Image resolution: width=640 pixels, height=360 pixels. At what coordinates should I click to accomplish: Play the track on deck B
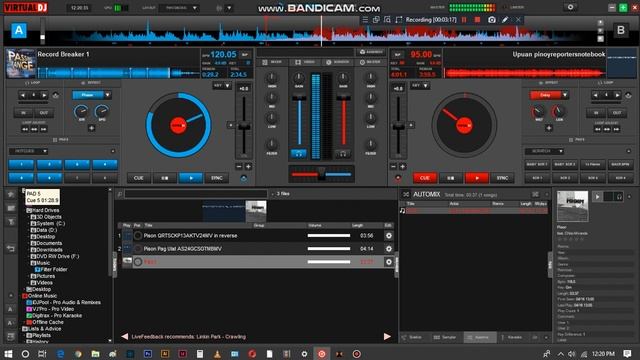tap(476, 178)
